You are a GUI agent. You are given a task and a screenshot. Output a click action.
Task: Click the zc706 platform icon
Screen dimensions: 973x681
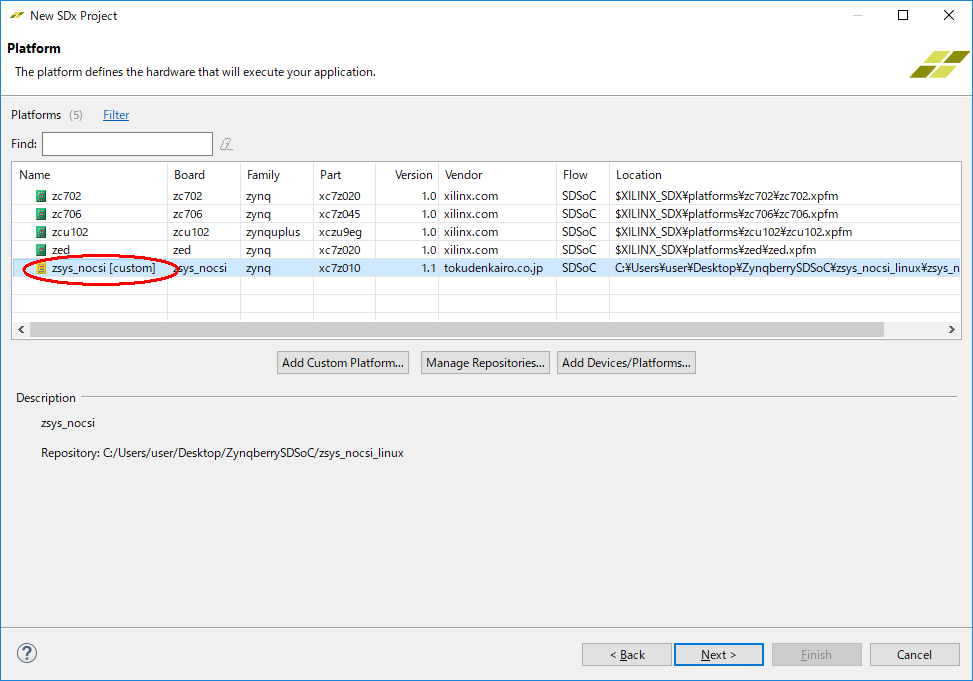[41, 214]
